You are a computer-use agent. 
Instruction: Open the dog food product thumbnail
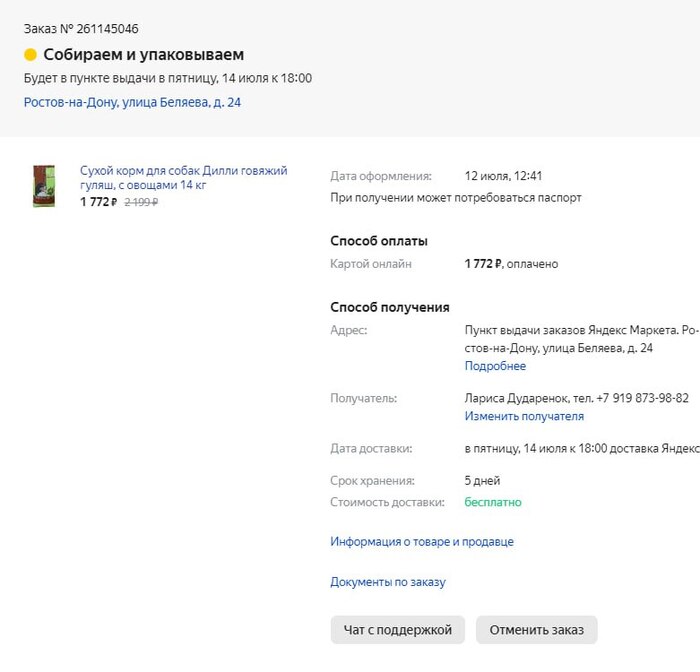tap(43, 186)
